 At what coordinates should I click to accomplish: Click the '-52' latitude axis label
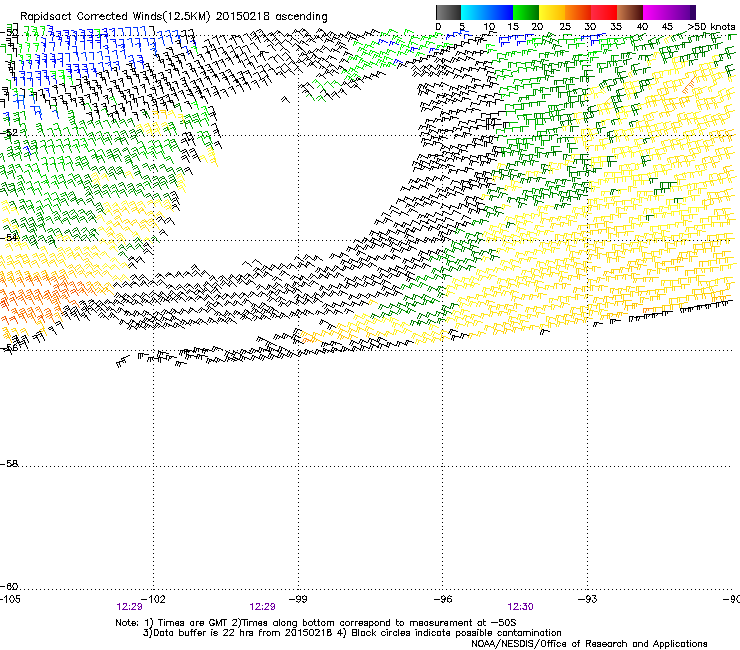click(9, 133)
